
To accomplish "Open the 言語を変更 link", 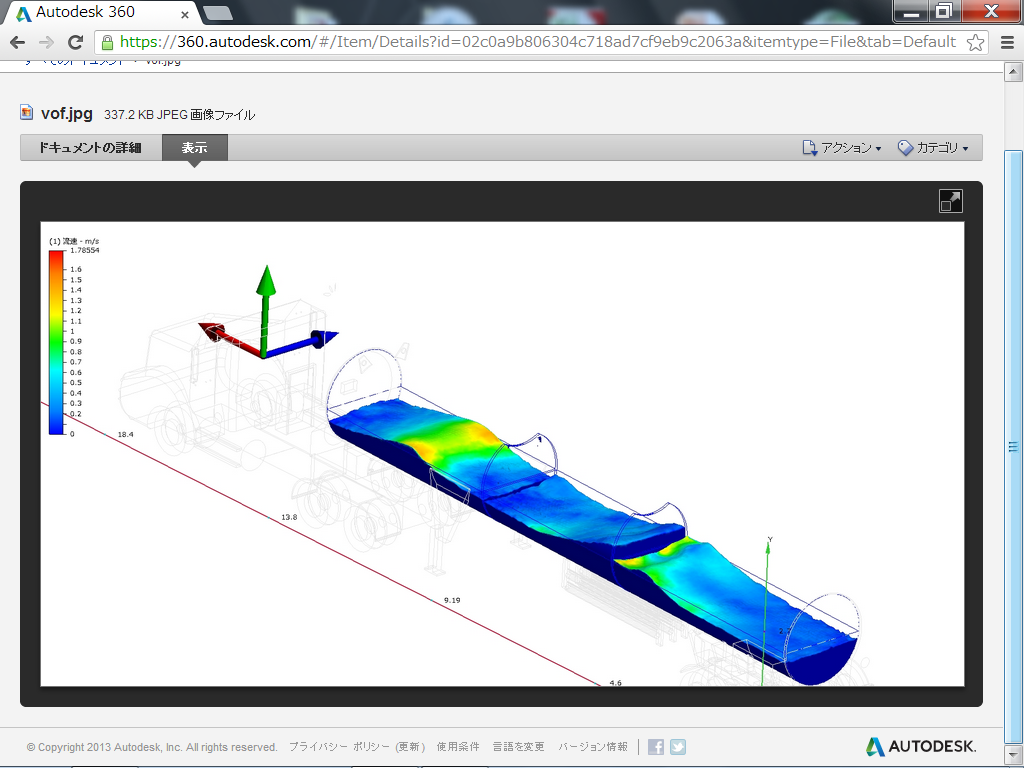I will coord(518,747).
